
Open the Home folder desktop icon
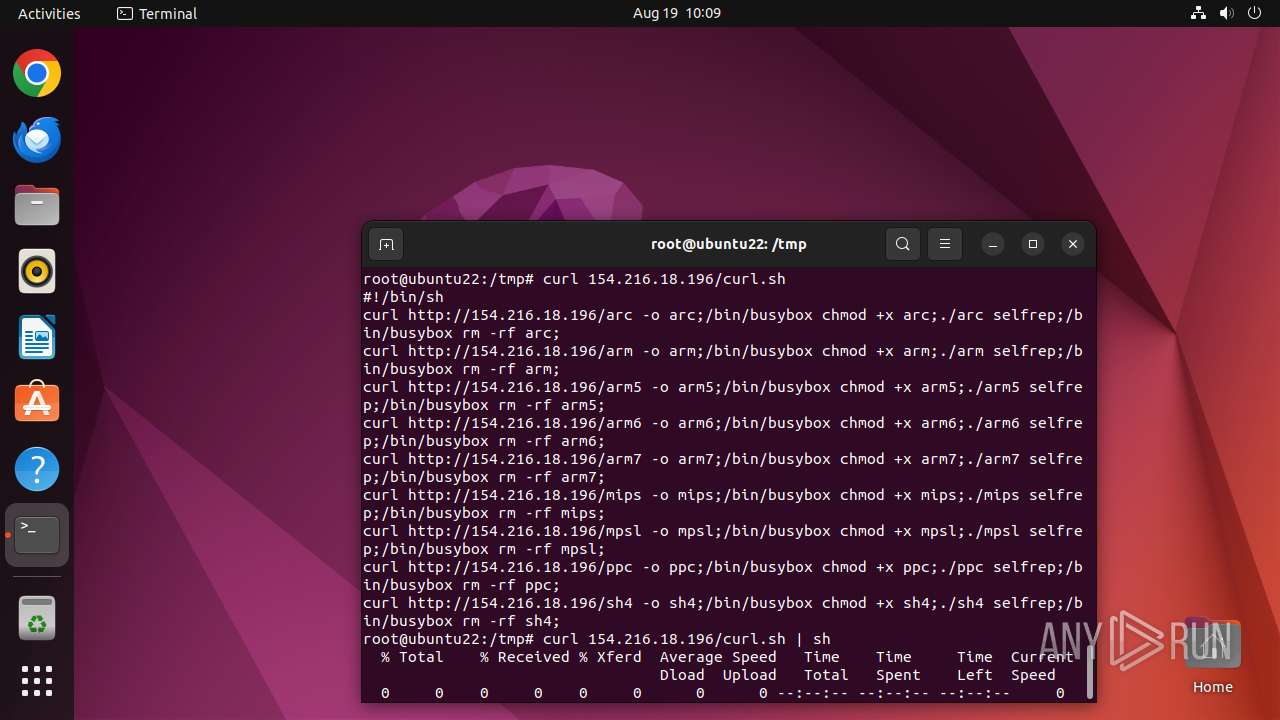tap(1213, 657)
